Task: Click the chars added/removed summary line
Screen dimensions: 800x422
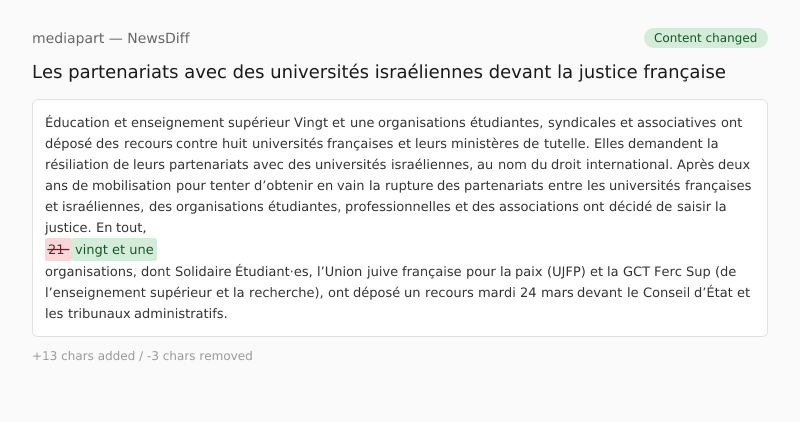Action: click(x=142, y=356)
